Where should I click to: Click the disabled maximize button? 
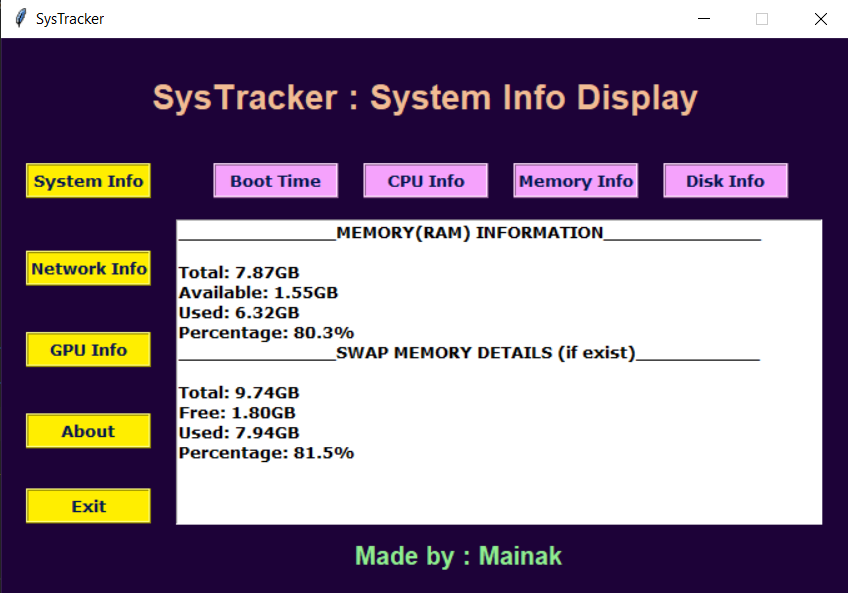click(762, 19)
